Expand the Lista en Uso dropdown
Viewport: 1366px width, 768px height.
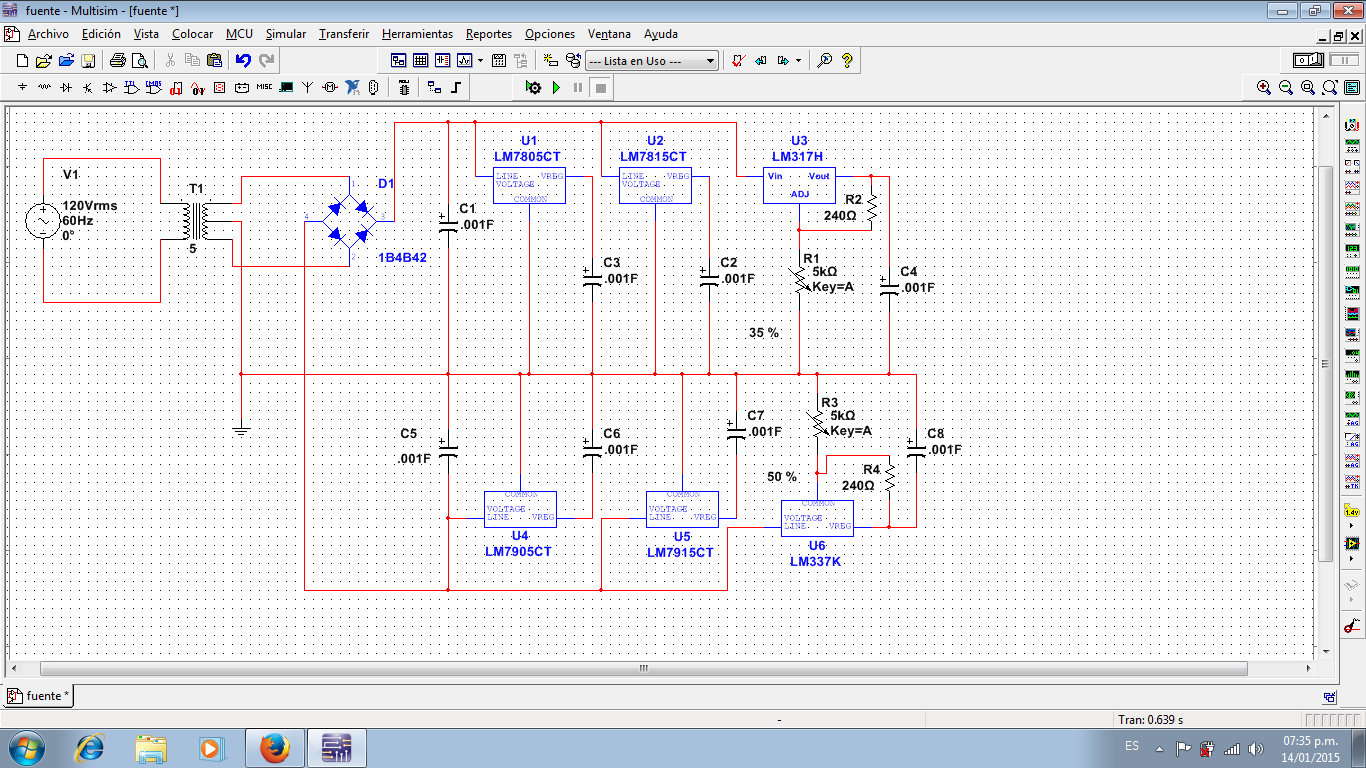point(710,61)
